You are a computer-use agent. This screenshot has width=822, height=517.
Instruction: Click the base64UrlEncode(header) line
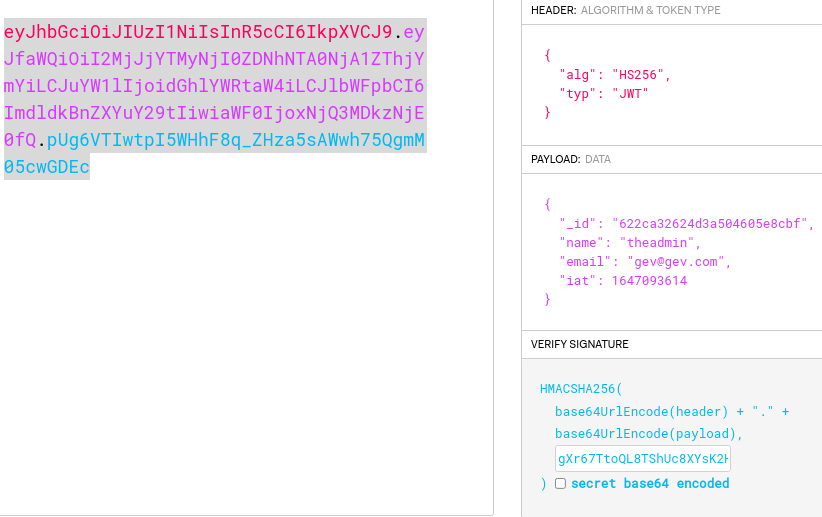point(672,412)
